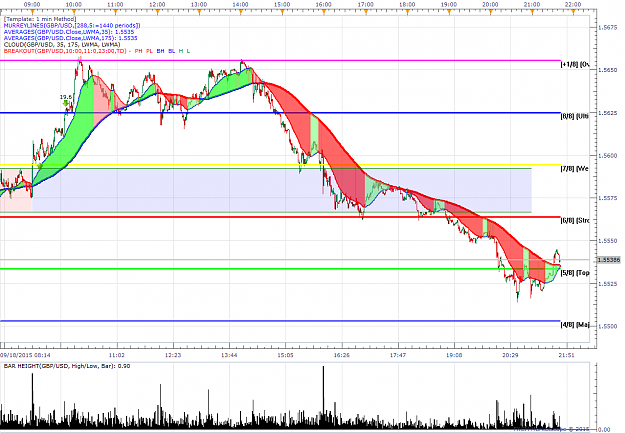Image resolution: width=625 pixels, height=433 pixels.
Task: Click the 13:44 time axis label
Action: [229, 355]
